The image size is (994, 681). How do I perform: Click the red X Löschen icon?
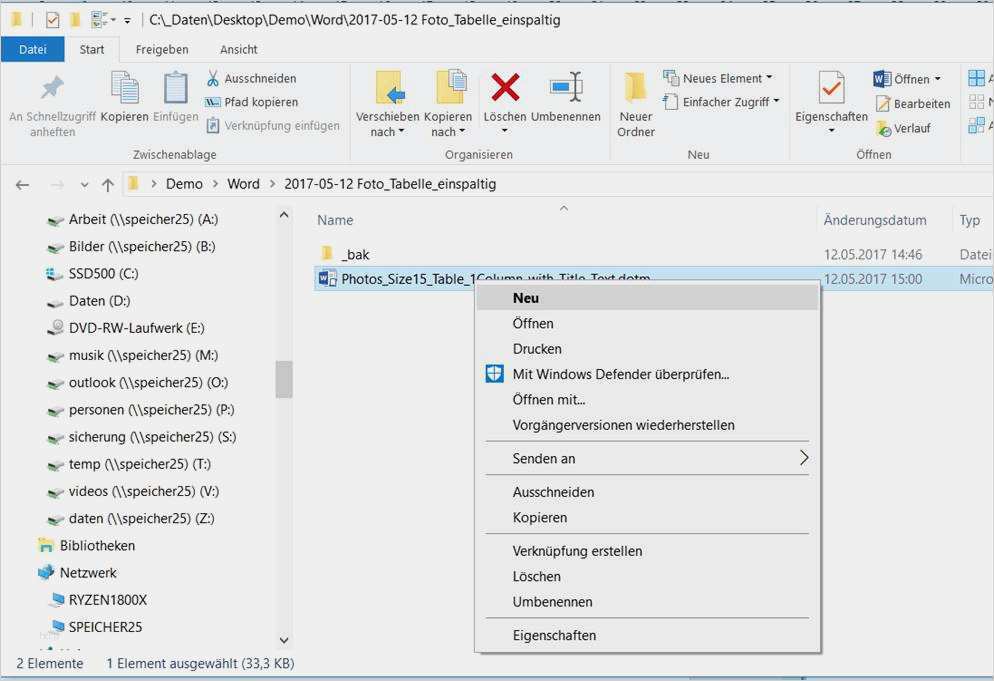(505, 88)
